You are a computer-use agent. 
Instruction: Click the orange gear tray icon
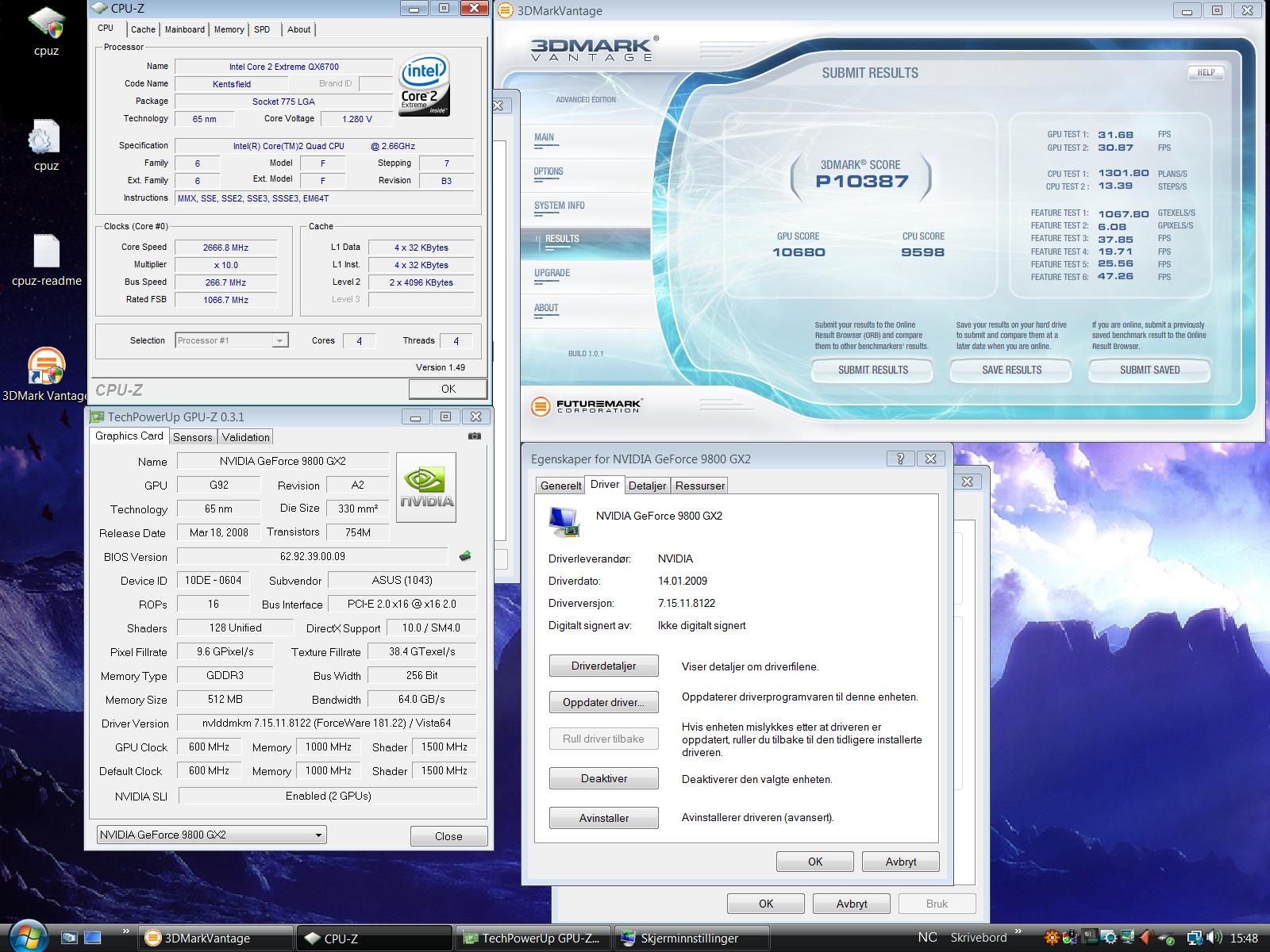click(1052, 938)
